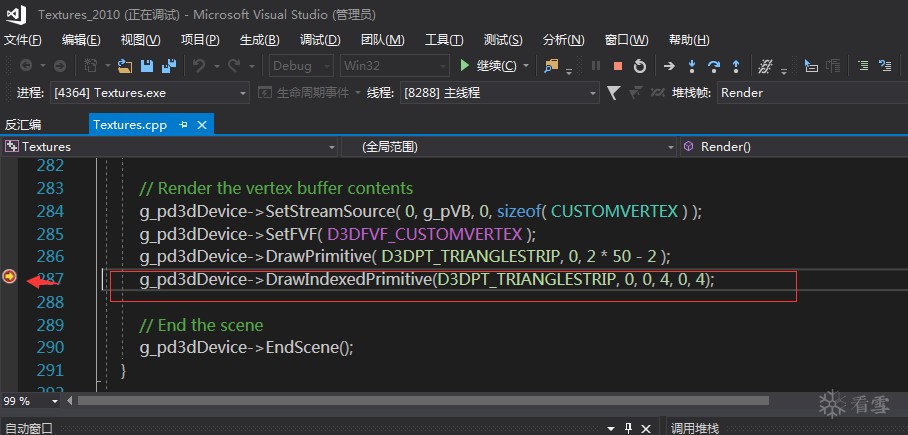908x435 pixels.
Task: Click the increase line indent icon
Action: click(863, 65)
